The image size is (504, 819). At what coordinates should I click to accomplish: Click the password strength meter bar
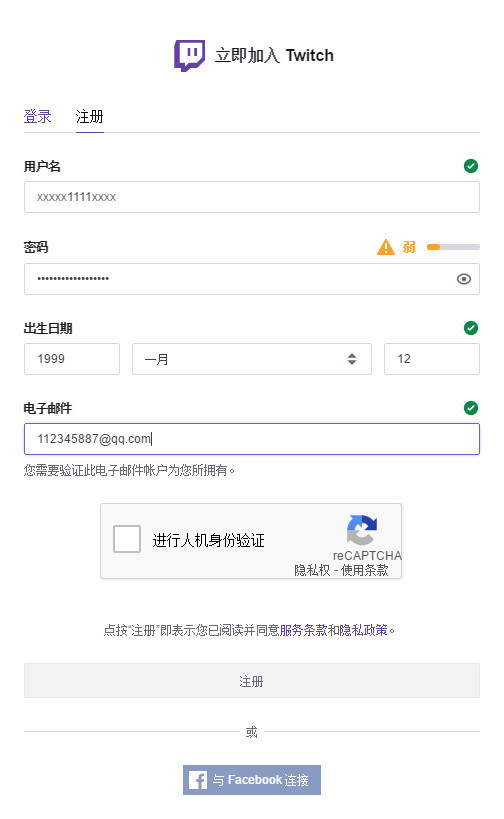[x=453, y=247]
